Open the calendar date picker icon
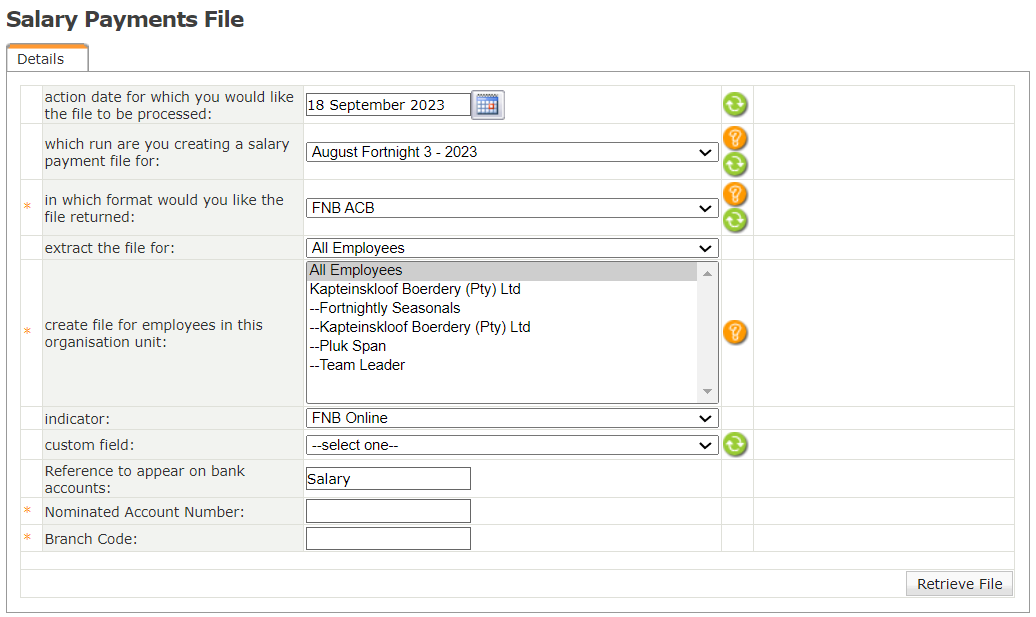 [x=488, y=105]
